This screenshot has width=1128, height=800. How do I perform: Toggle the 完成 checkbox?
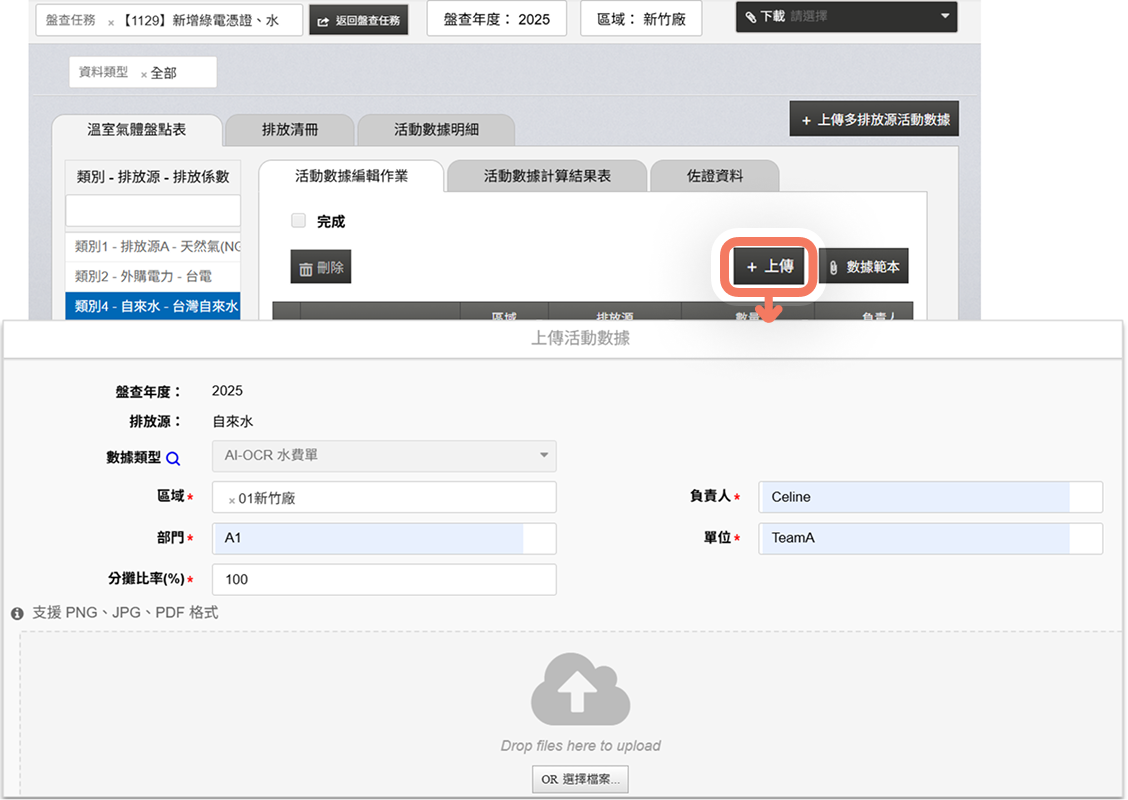coord(298,221)
